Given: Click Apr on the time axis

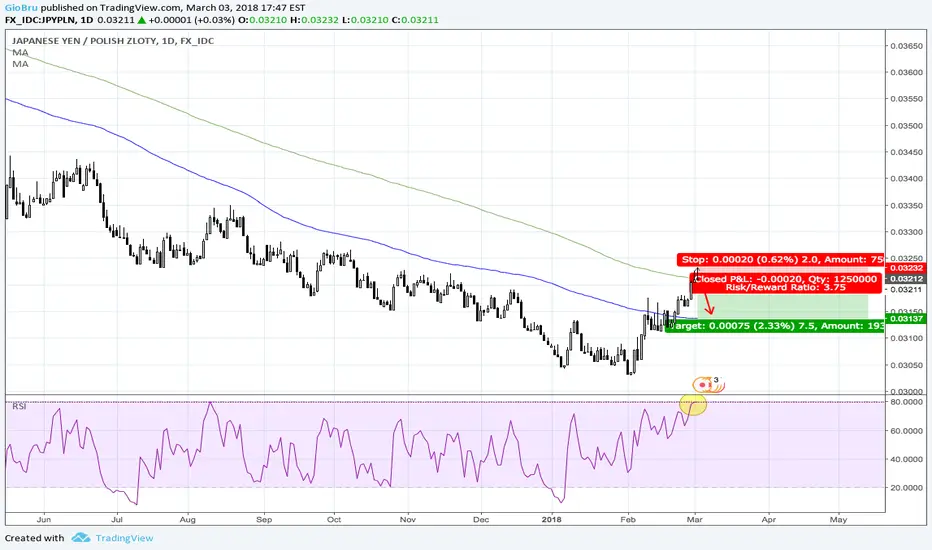Looking at the screenshot, I should pos(769,519).
